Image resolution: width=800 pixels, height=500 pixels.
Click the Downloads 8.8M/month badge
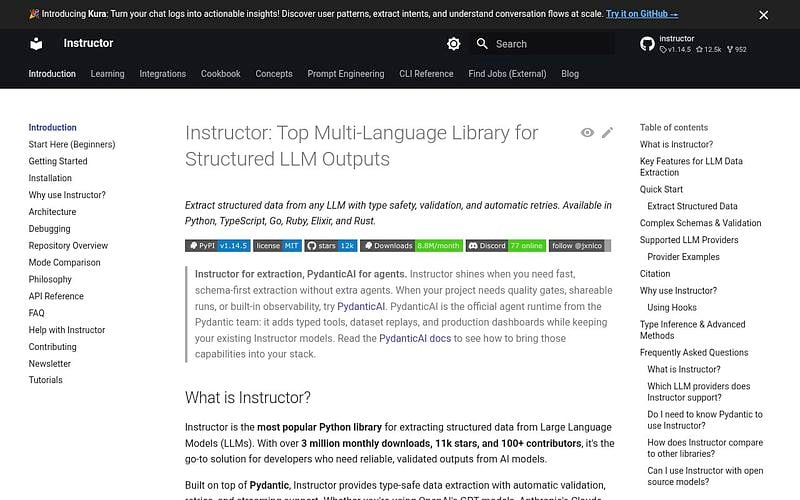point(412,246)
